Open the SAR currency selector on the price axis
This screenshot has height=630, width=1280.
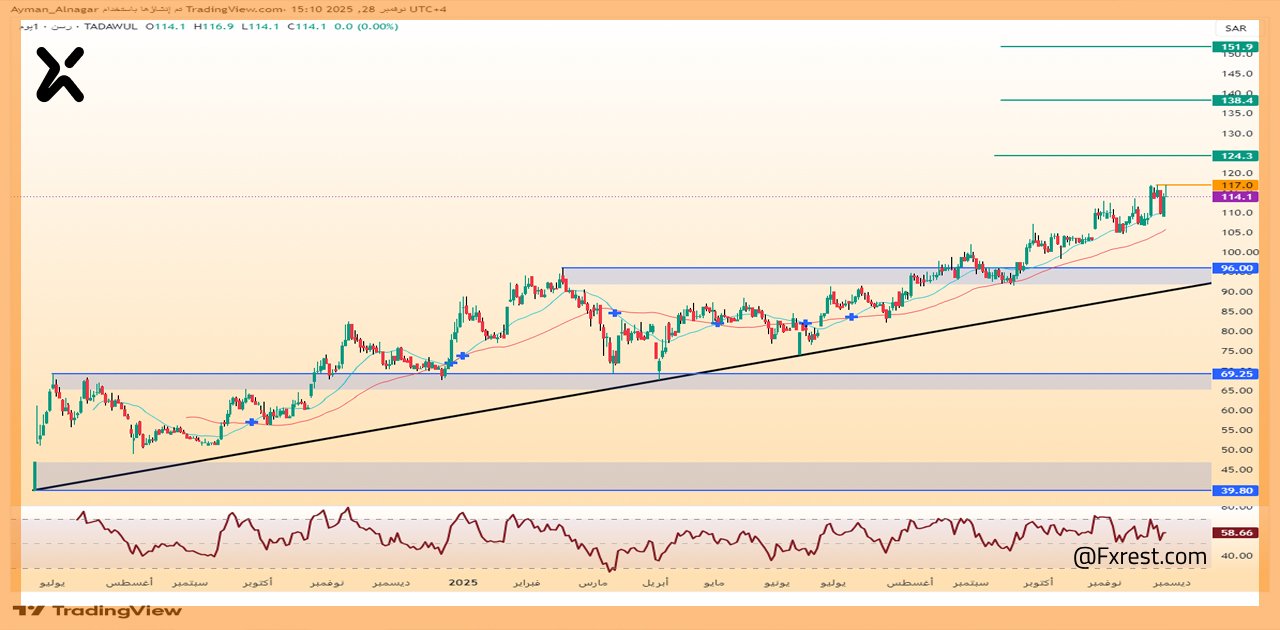[1233, 28]
